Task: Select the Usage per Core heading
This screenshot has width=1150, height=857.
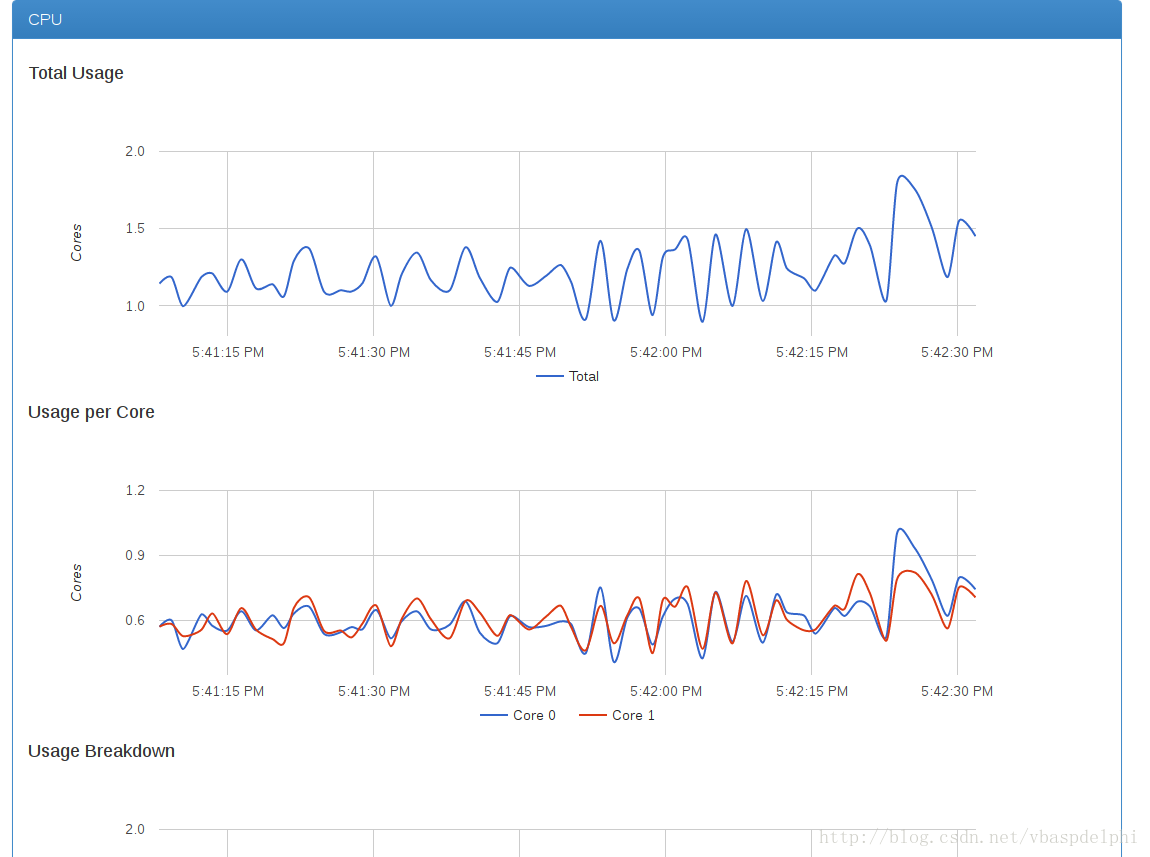Action: point(91,412)
